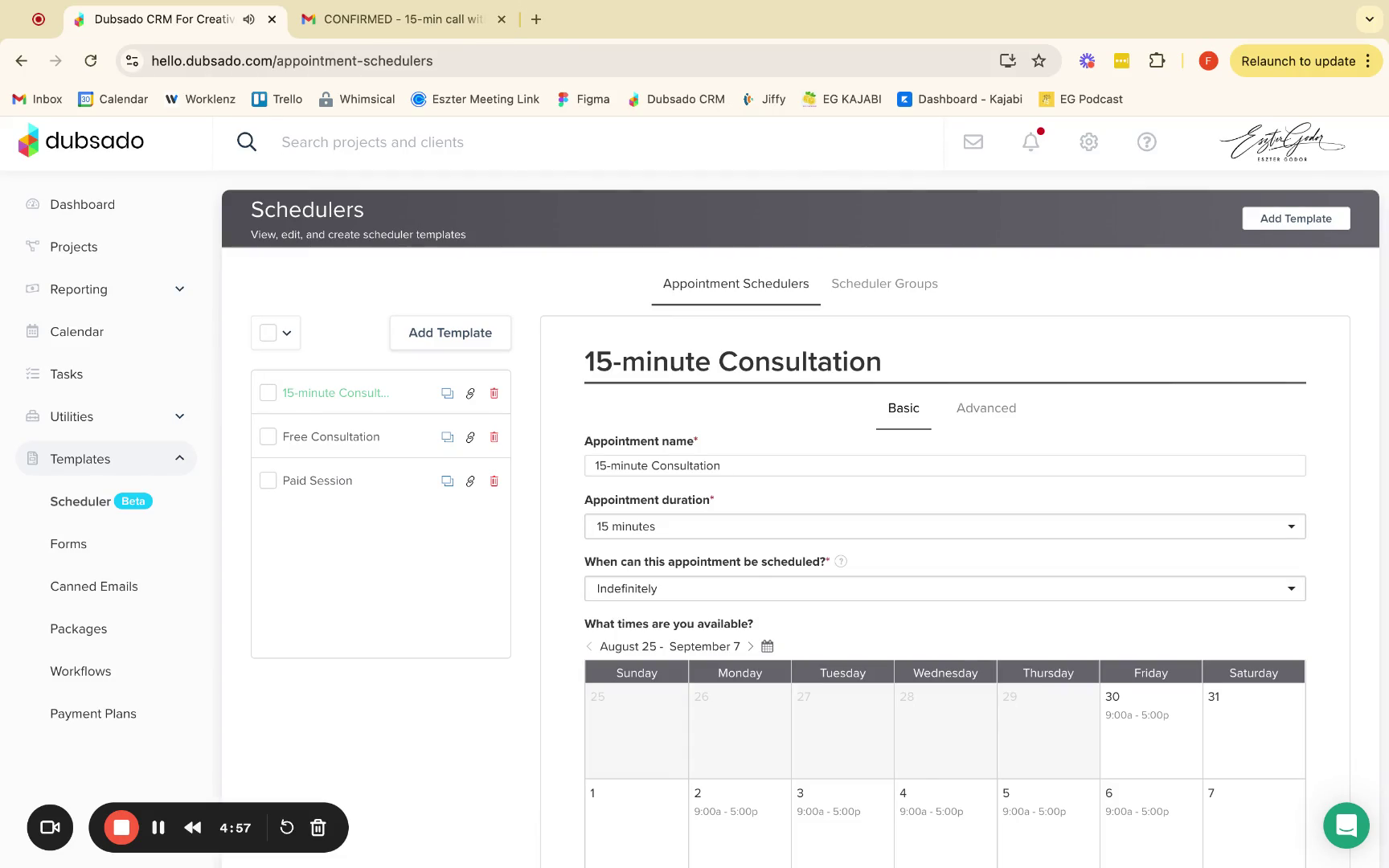Check the 15-minute Consultation checkbox
Image resolution: width=1389 pixels, height=868 pixels.
click(x=268, y=393)
